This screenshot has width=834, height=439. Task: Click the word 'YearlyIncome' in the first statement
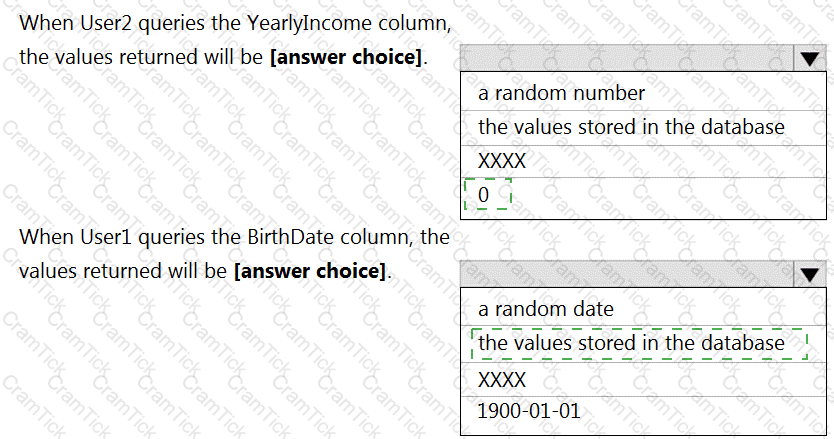click(310, 23)
